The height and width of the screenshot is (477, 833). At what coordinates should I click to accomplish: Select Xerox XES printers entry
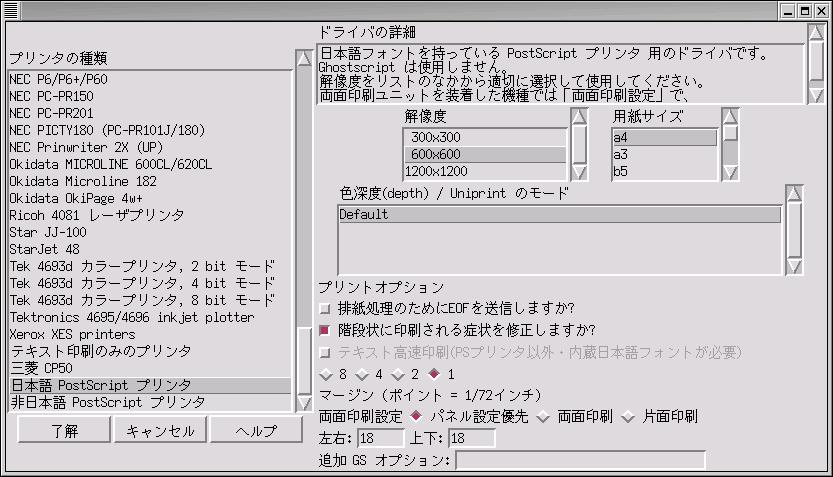click(x=150, y=334)
